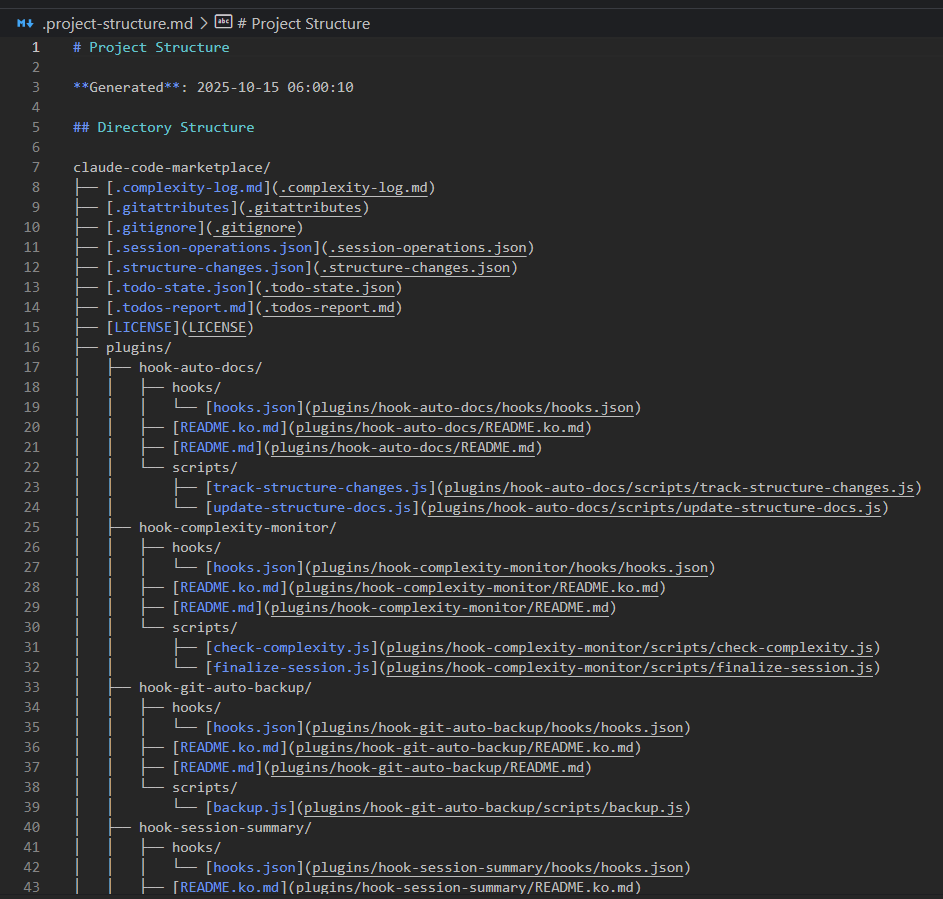Open finalize-session.js path link
Screen dimensions: 943x899
[630, 667]
